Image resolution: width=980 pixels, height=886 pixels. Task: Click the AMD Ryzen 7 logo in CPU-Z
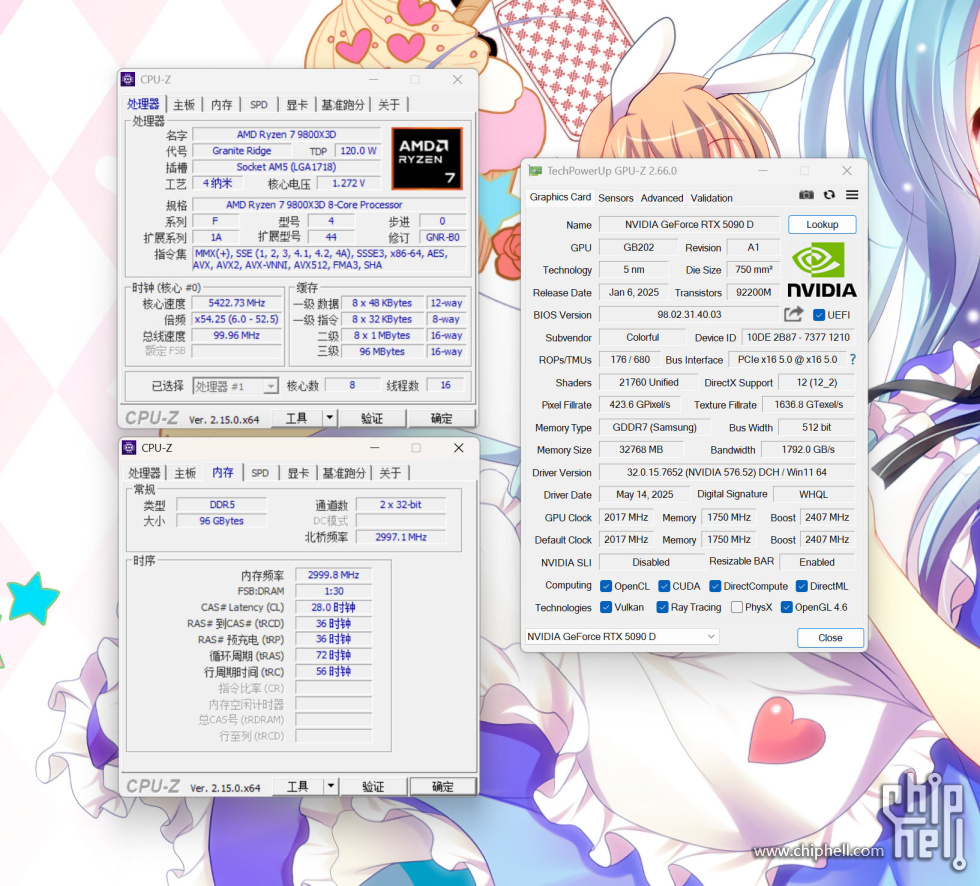(427, 158)
